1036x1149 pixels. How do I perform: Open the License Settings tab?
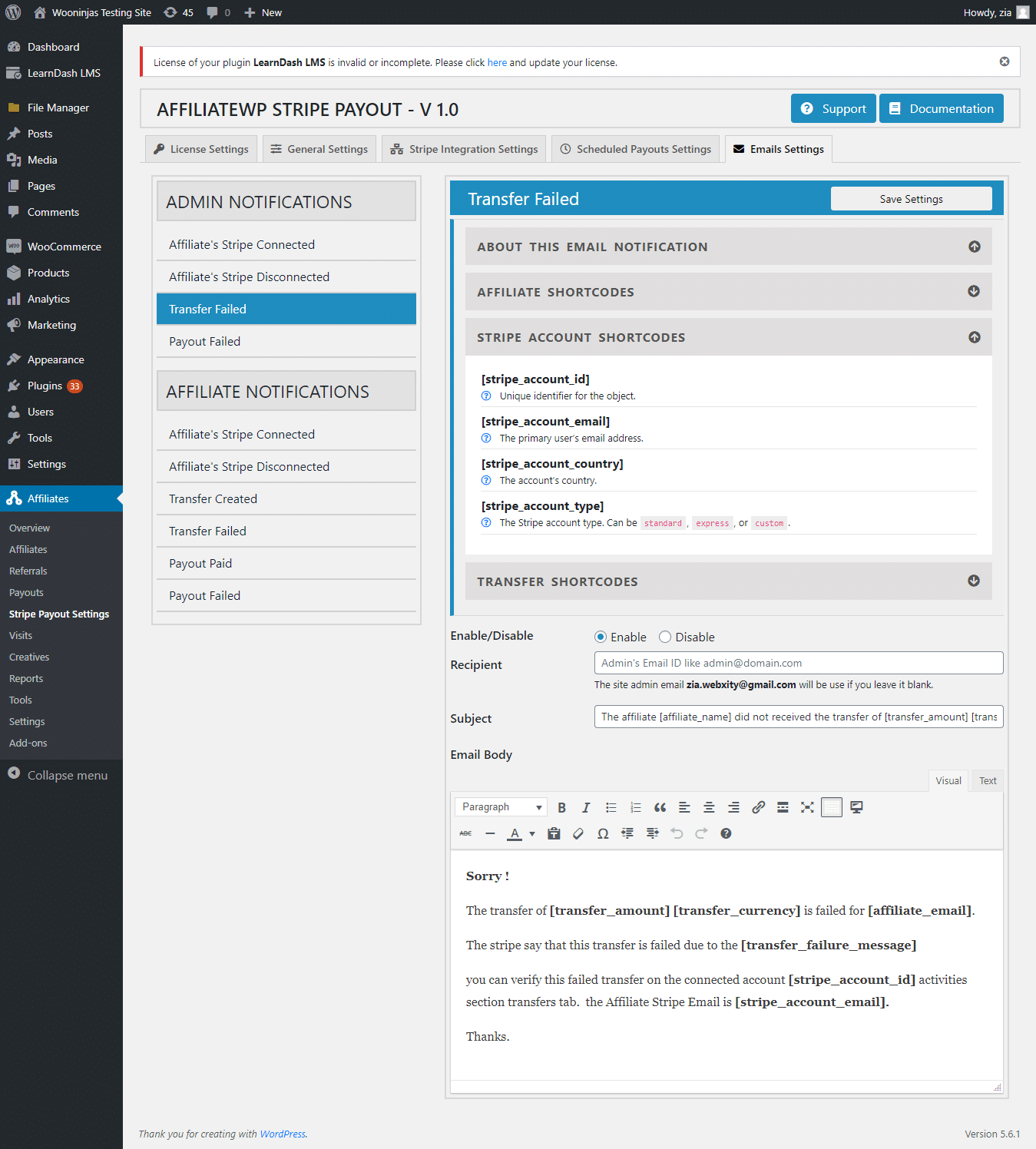pyautogui.click(x=201, y=149)
